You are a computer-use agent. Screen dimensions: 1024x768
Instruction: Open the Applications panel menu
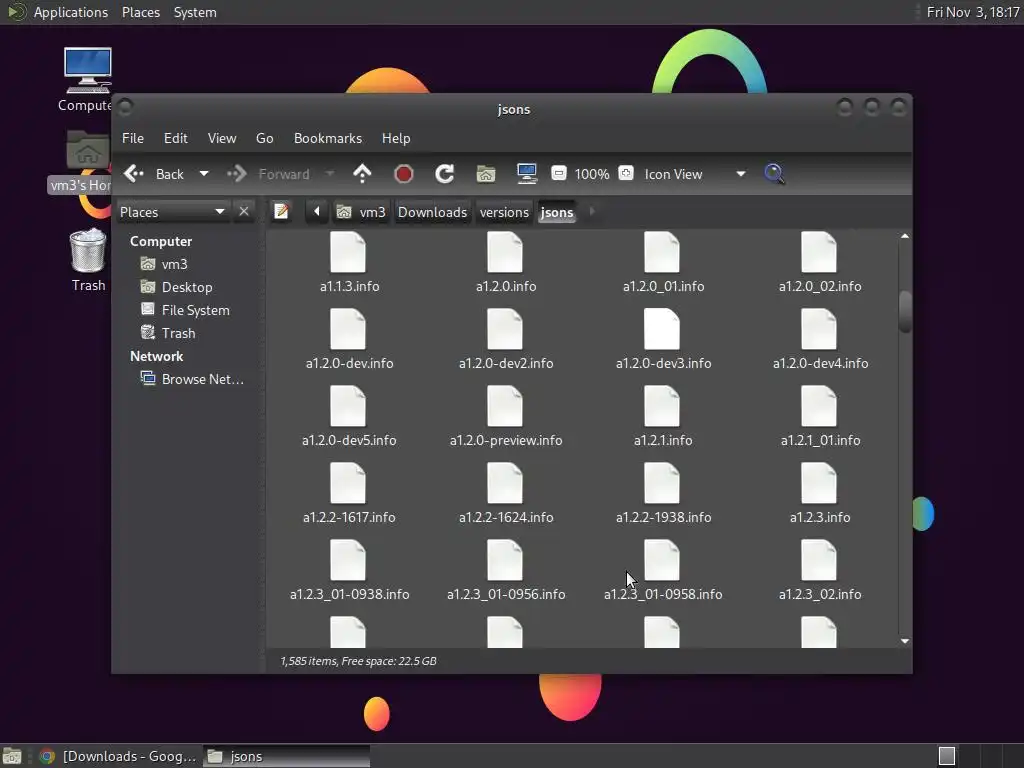click(57, 12)
